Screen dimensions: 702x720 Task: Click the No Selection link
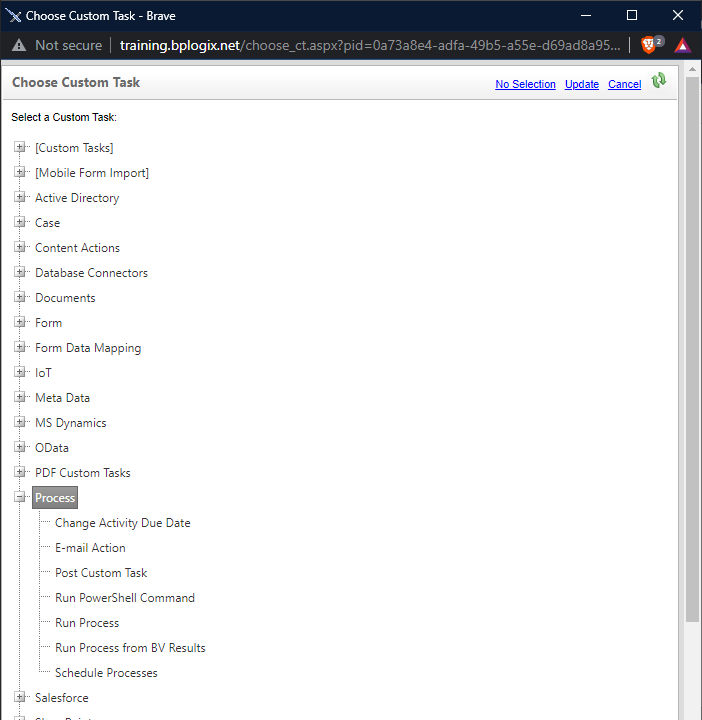[x=525, y=84]
